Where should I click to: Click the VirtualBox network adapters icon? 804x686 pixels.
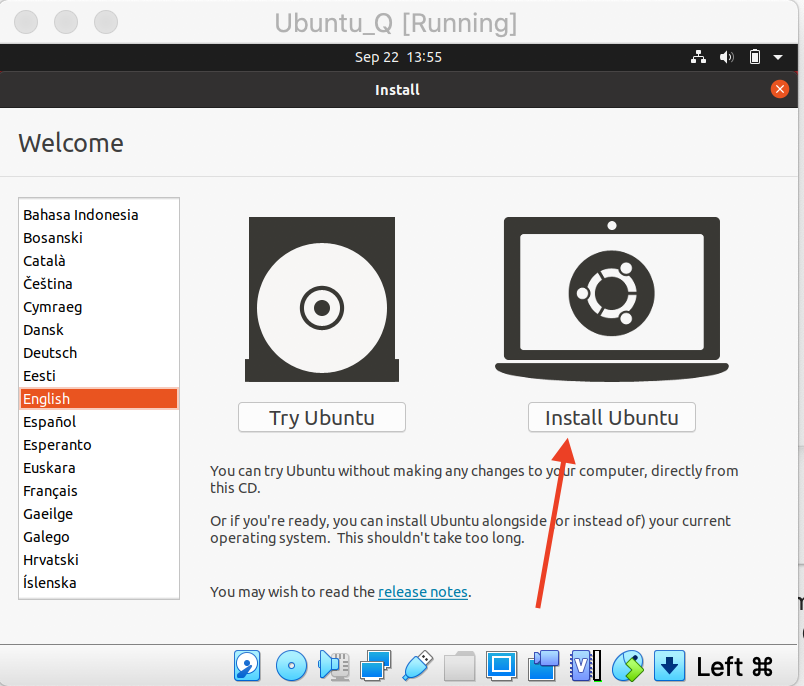375,665
